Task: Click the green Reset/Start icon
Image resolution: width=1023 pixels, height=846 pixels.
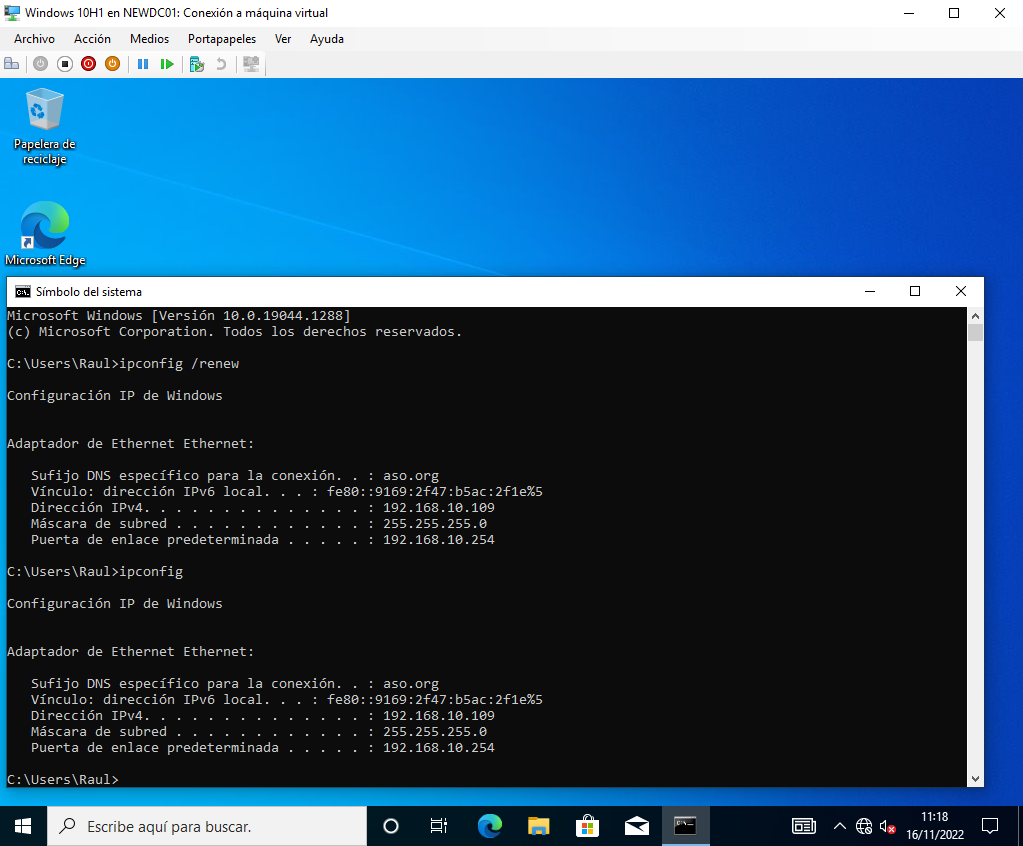Action: 167,64
